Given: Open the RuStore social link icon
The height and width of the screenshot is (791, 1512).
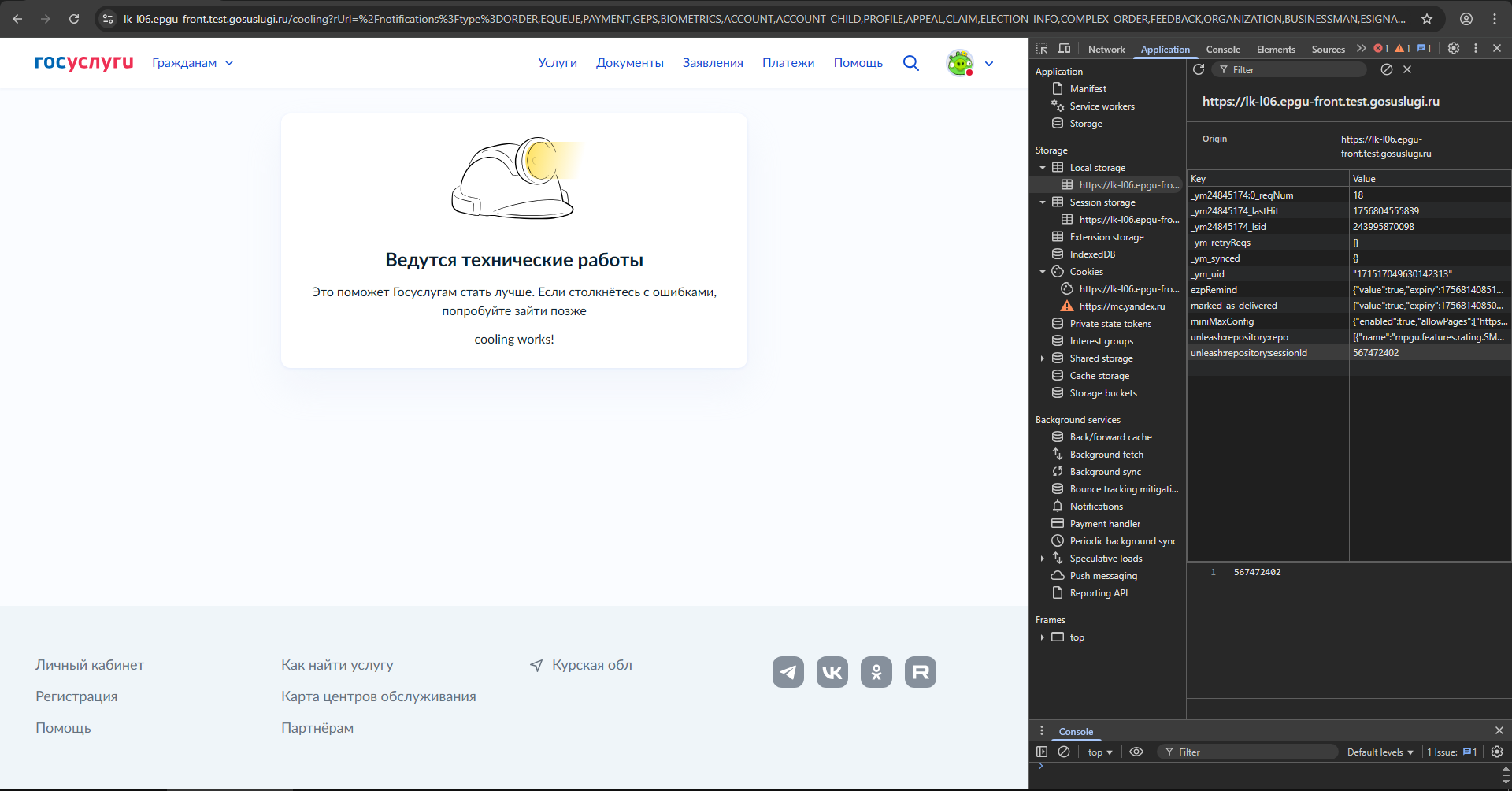Looking at the screenshot, I should click(x=921, y=672).
